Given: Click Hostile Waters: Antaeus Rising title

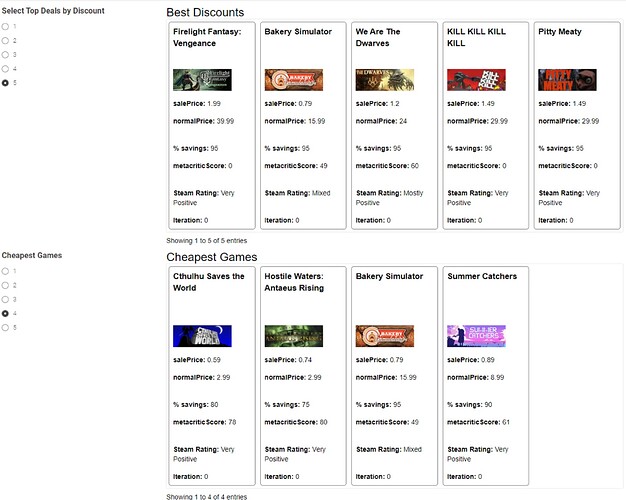Looking at the screenshot, I should coord(294,282).
